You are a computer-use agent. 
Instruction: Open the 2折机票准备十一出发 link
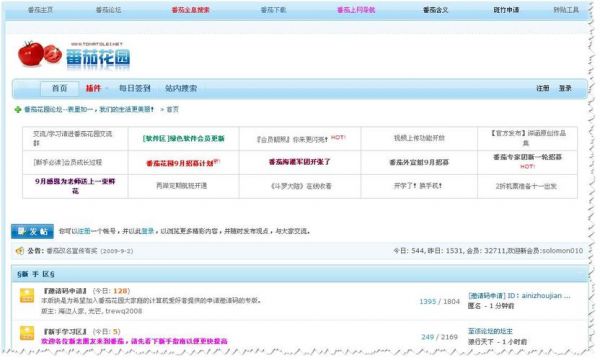(526, 186)
